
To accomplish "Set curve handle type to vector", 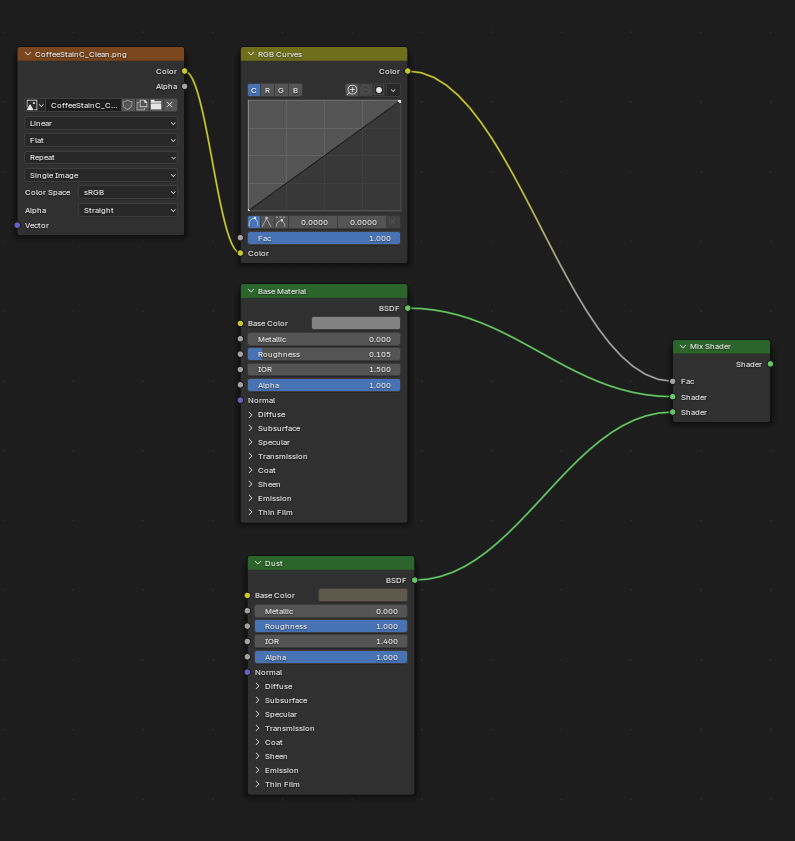I will point(267,222).
